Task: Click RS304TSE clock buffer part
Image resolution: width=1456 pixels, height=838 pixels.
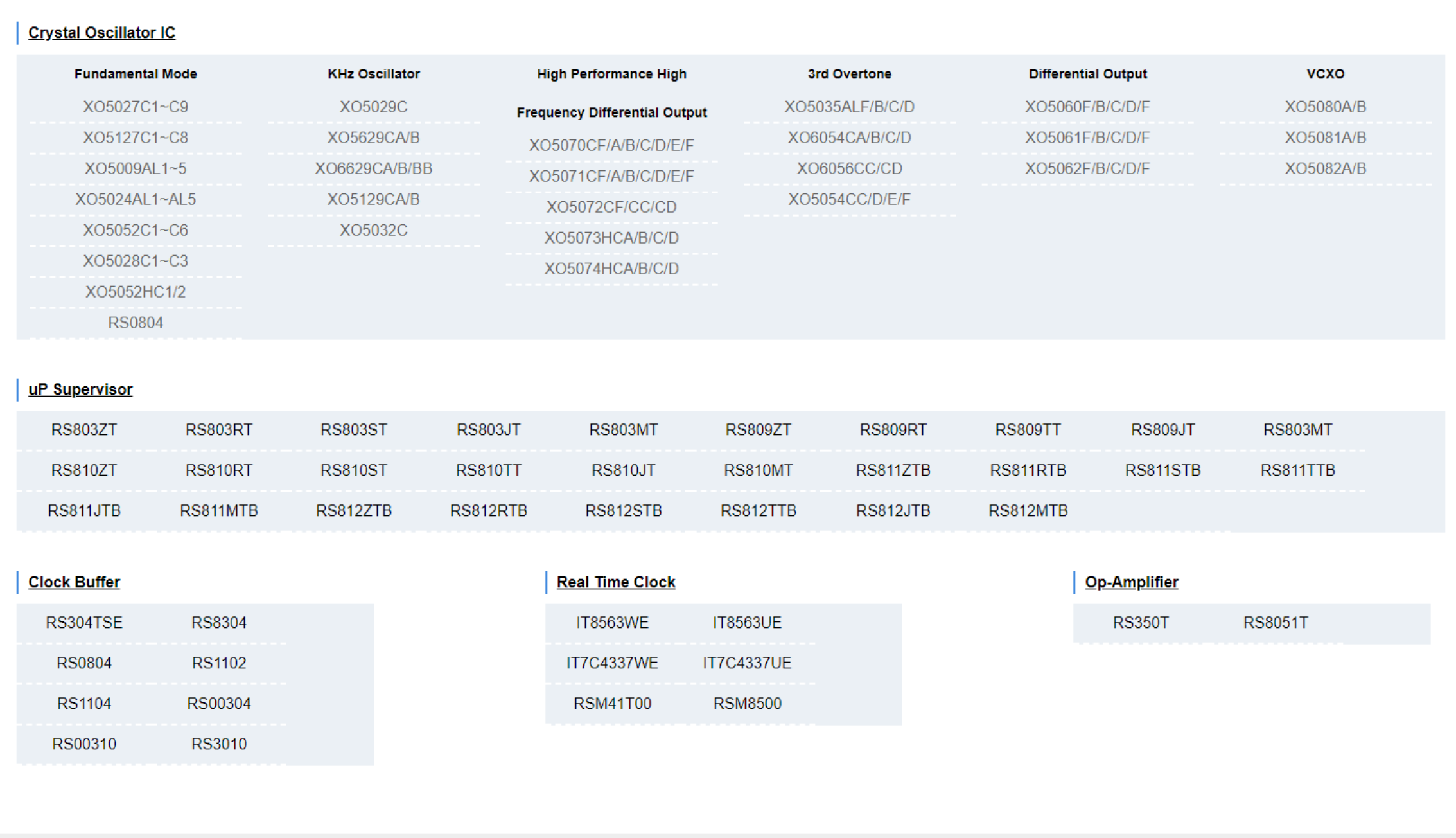Action: coord(84,623)
